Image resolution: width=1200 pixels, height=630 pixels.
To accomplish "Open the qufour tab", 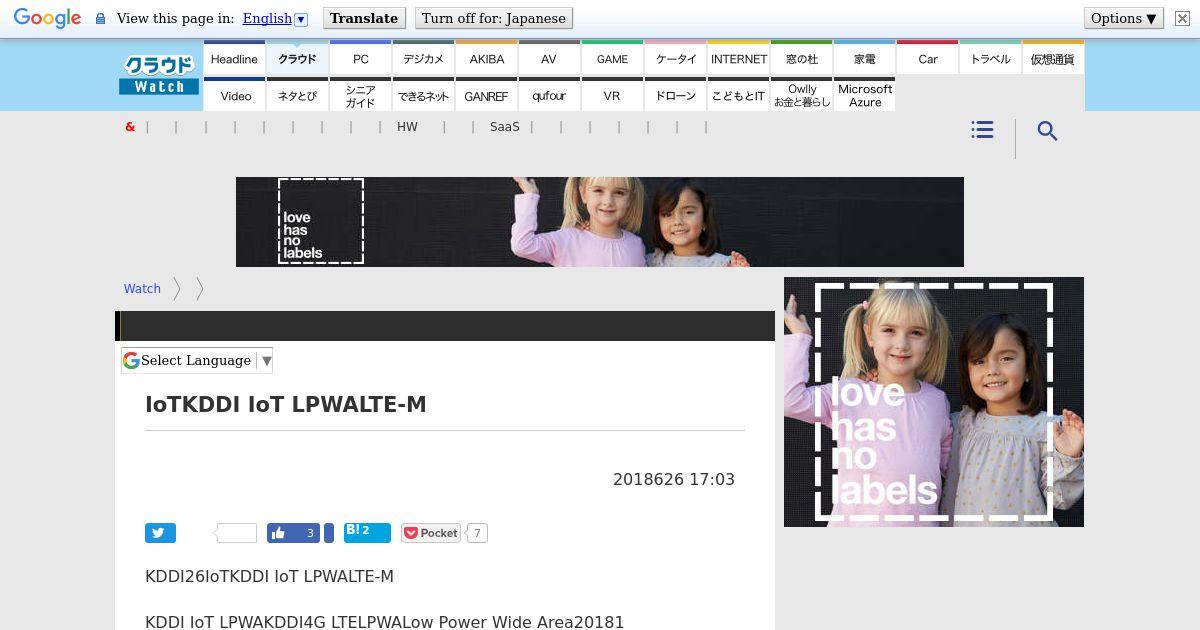I will (x=549, y=96).
